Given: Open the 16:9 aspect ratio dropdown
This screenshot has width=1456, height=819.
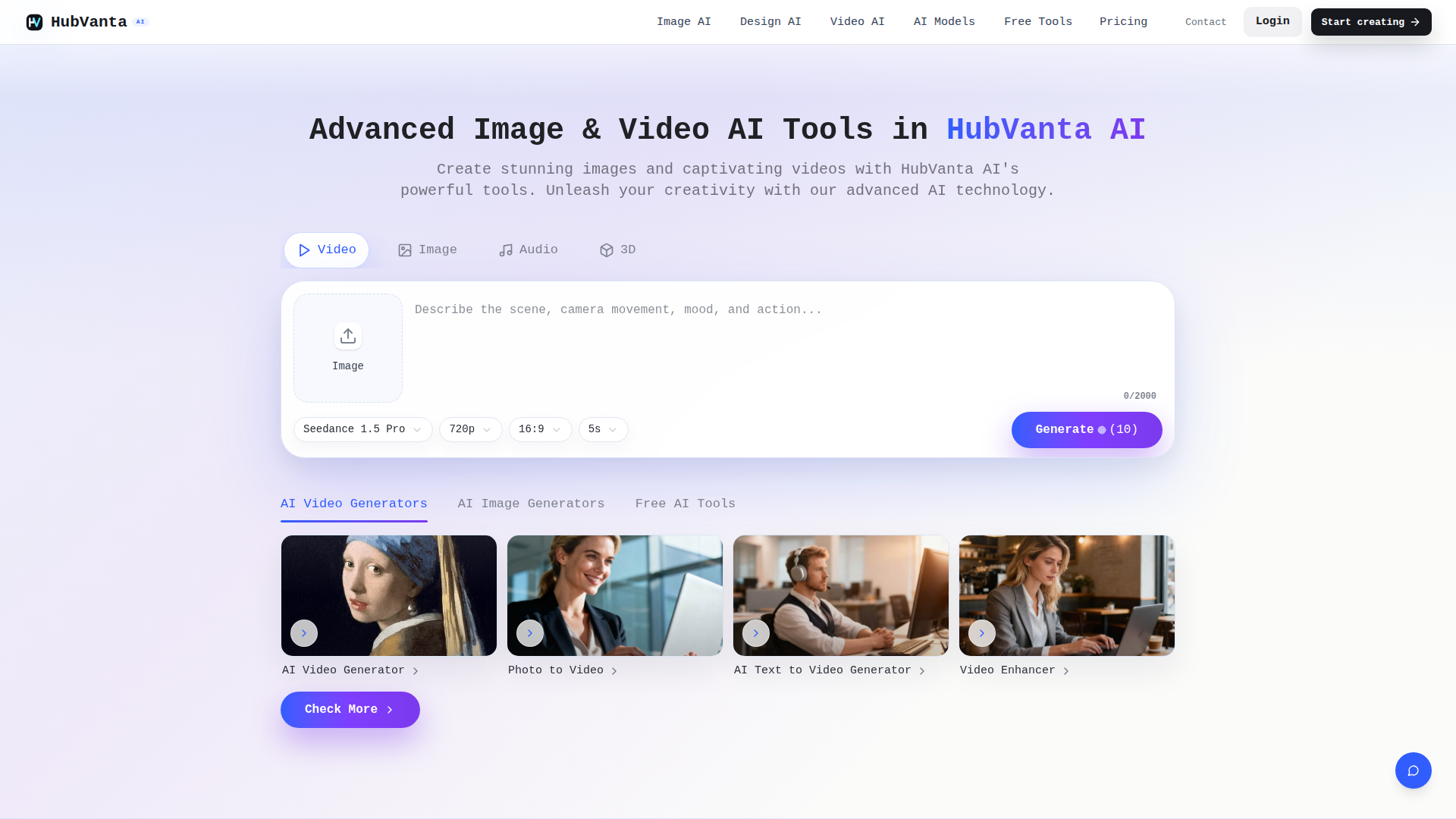Looking at the screenshot, I should pyautogui.click(x=541, y=429).
